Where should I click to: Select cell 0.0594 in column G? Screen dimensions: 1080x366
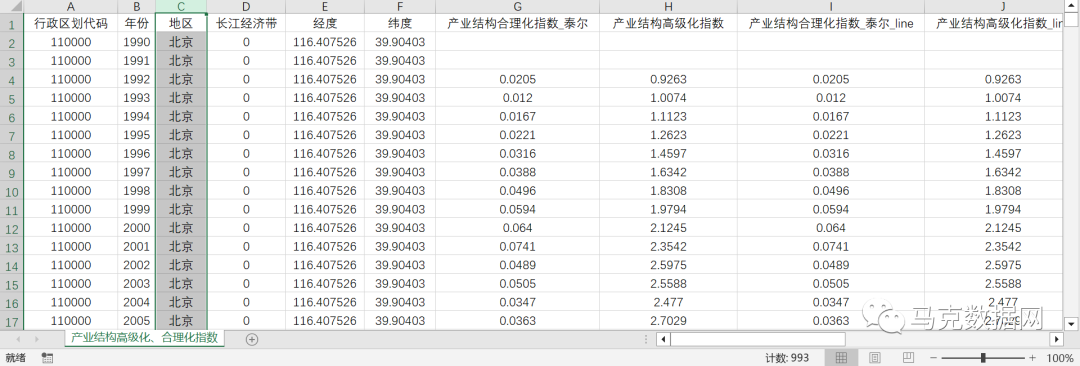coord(517,210)
